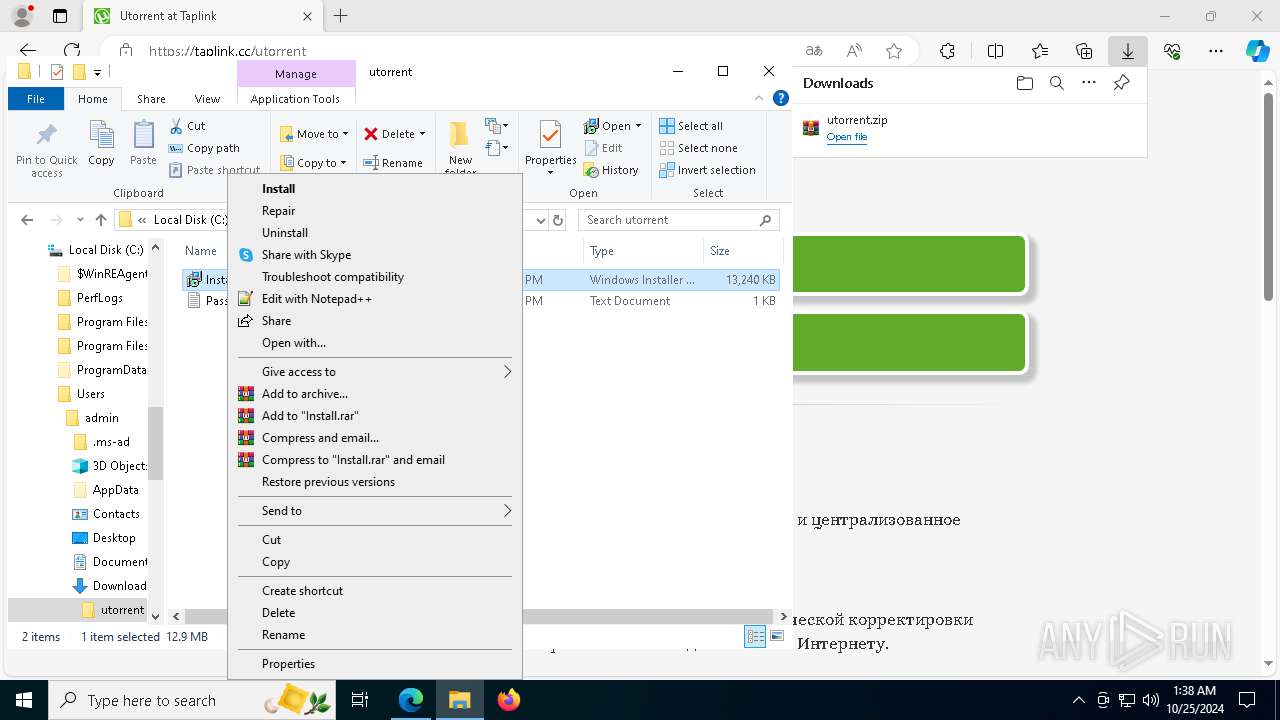Open downloads folder icon in Edge
The height and width of the screenshot is (720, 1280).
pyautogui.click(x=1024, y=83)
